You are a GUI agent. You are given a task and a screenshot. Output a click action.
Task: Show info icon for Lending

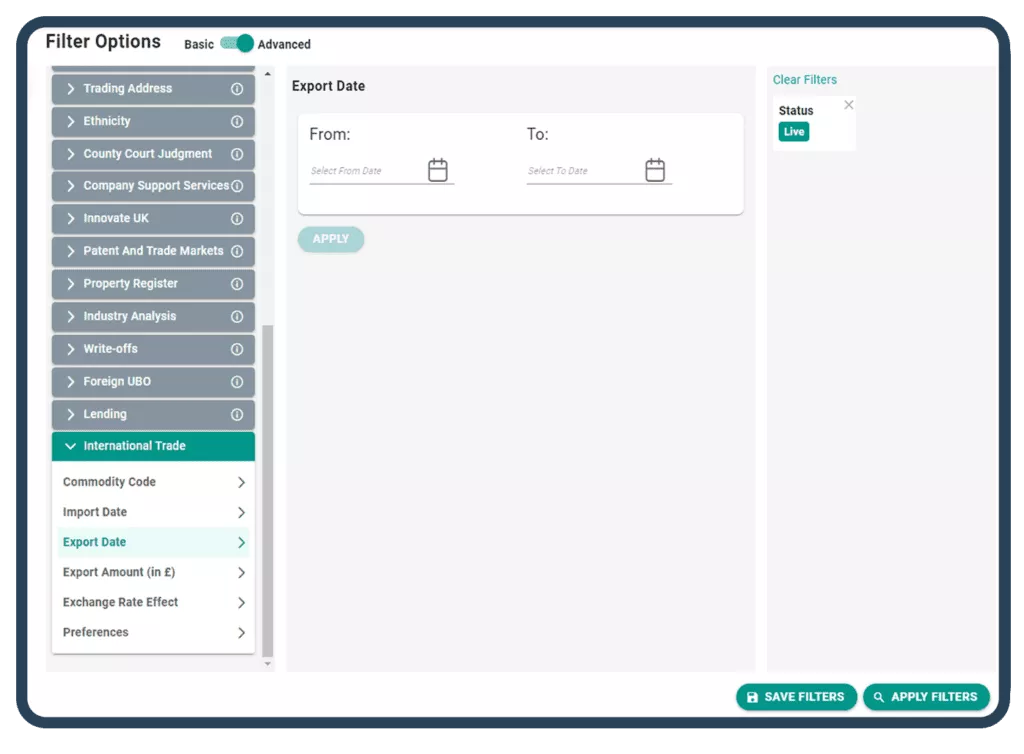click(237, 415)
